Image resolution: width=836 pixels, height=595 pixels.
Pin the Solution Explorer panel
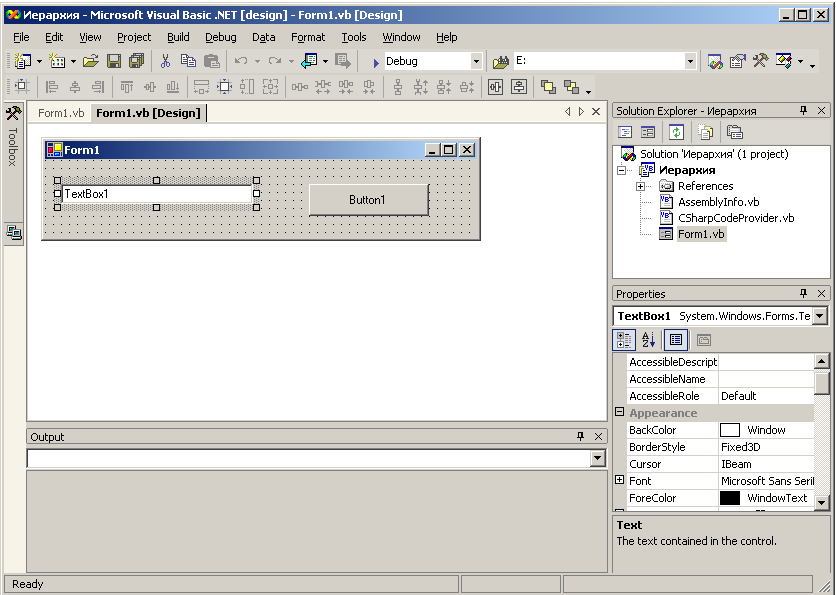click(803, 110)
